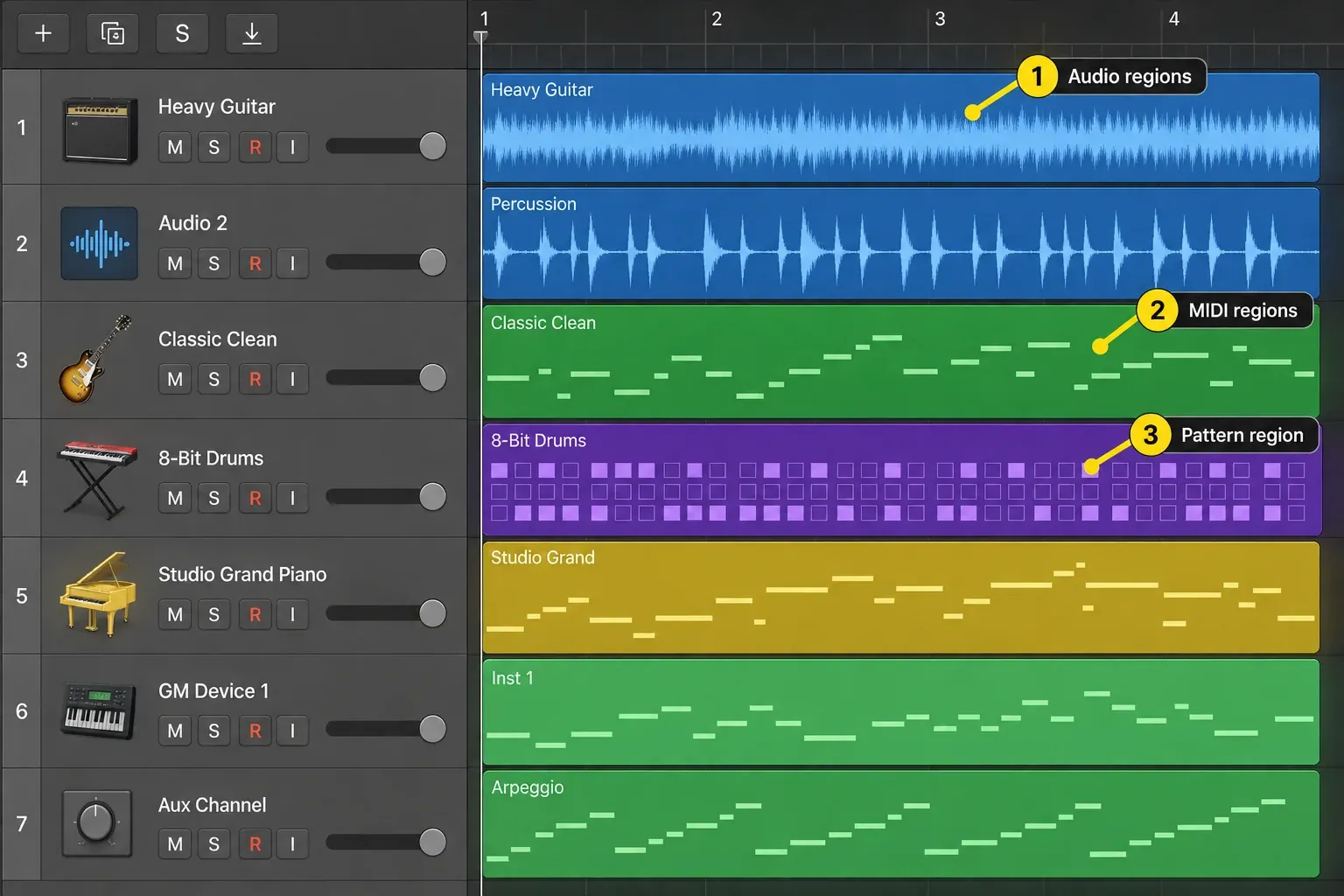Click the duplicate track button
The width and height of the screenshot is (1344, 896).
pos(113,34)
